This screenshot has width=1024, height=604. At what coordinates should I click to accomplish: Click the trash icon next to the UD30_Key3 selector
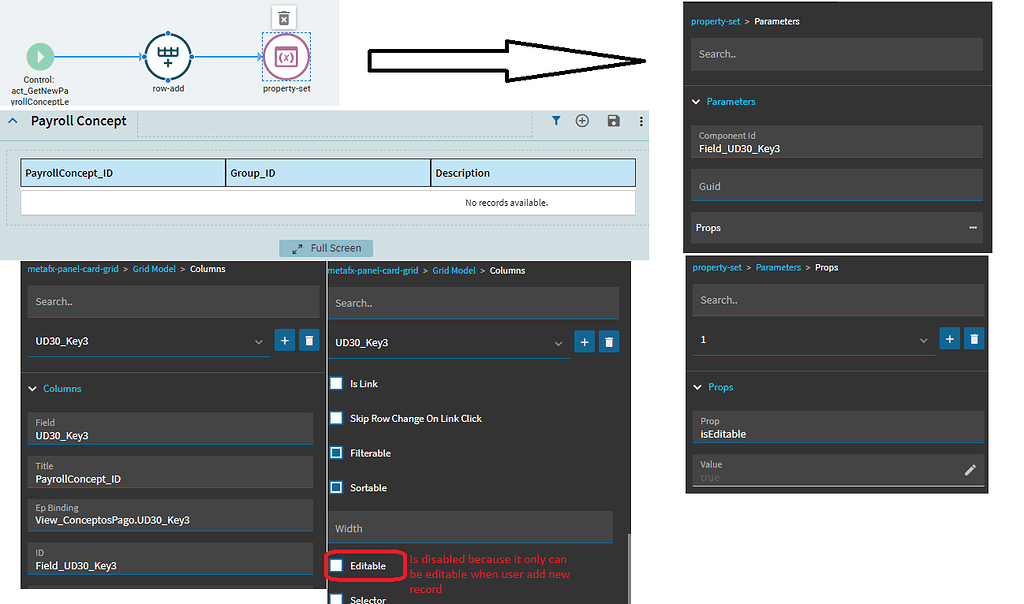(309, 340)
